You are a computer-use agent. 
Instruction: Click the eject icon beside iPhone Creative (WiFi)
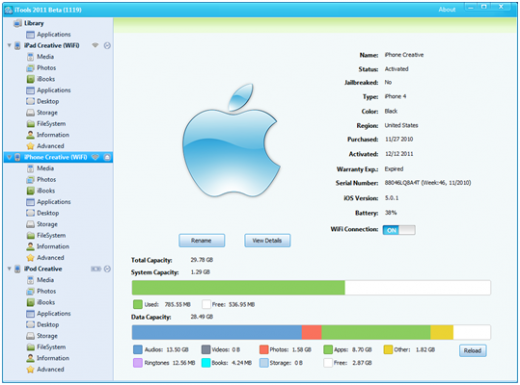pyautogui.click(x=107, y=157)
